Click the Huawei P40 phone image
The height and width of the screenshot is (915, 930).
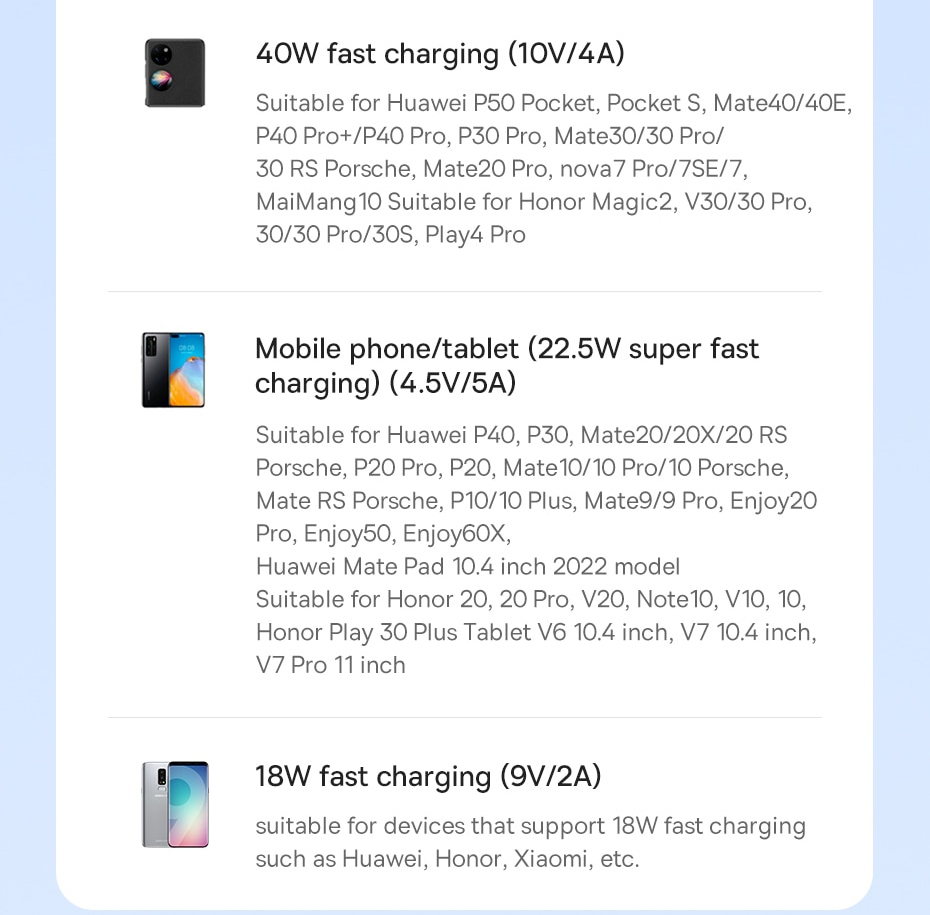tap(173, 370)
